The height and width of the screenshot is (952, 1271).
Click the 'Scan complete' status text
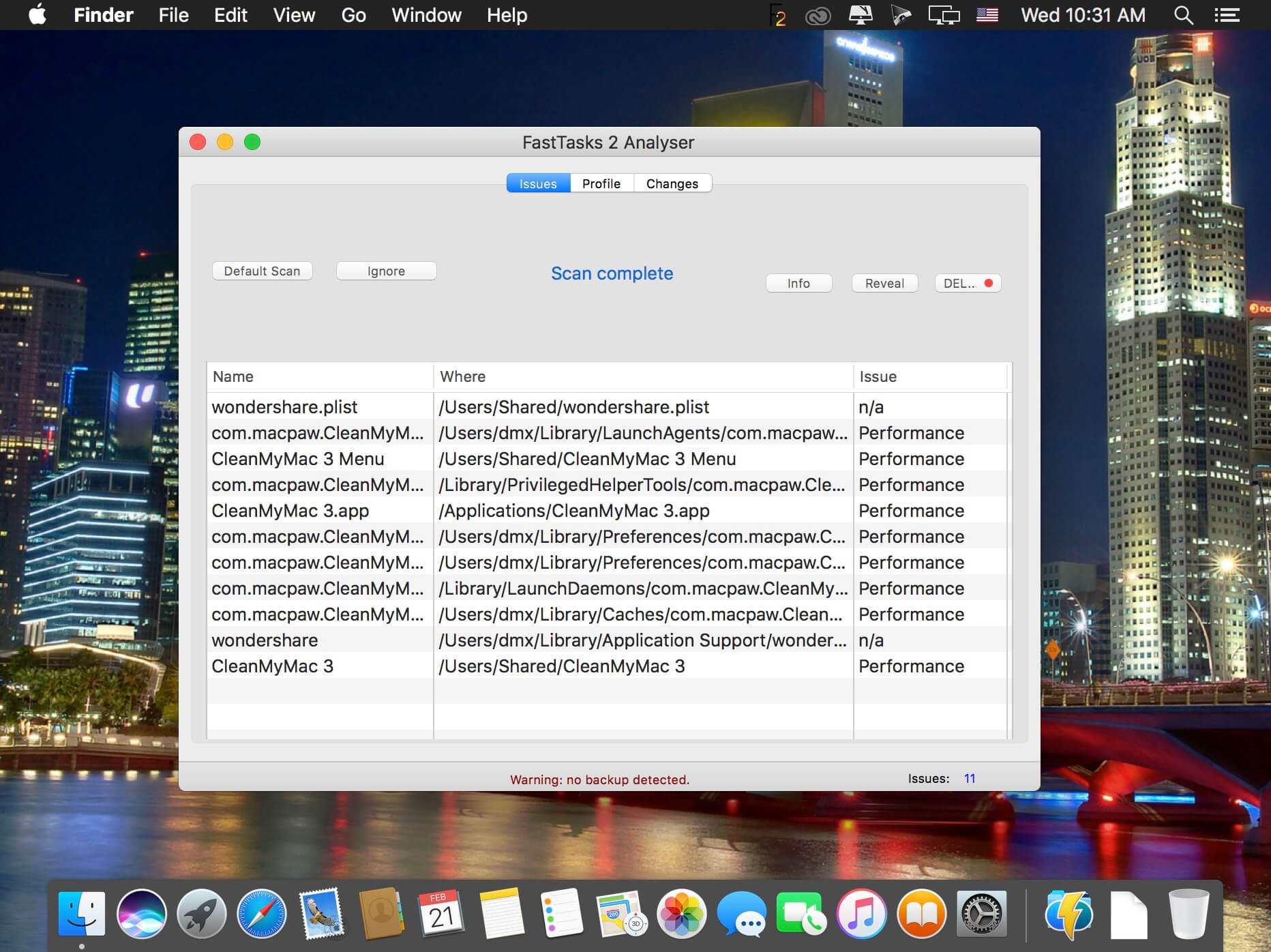click(612, 273)
